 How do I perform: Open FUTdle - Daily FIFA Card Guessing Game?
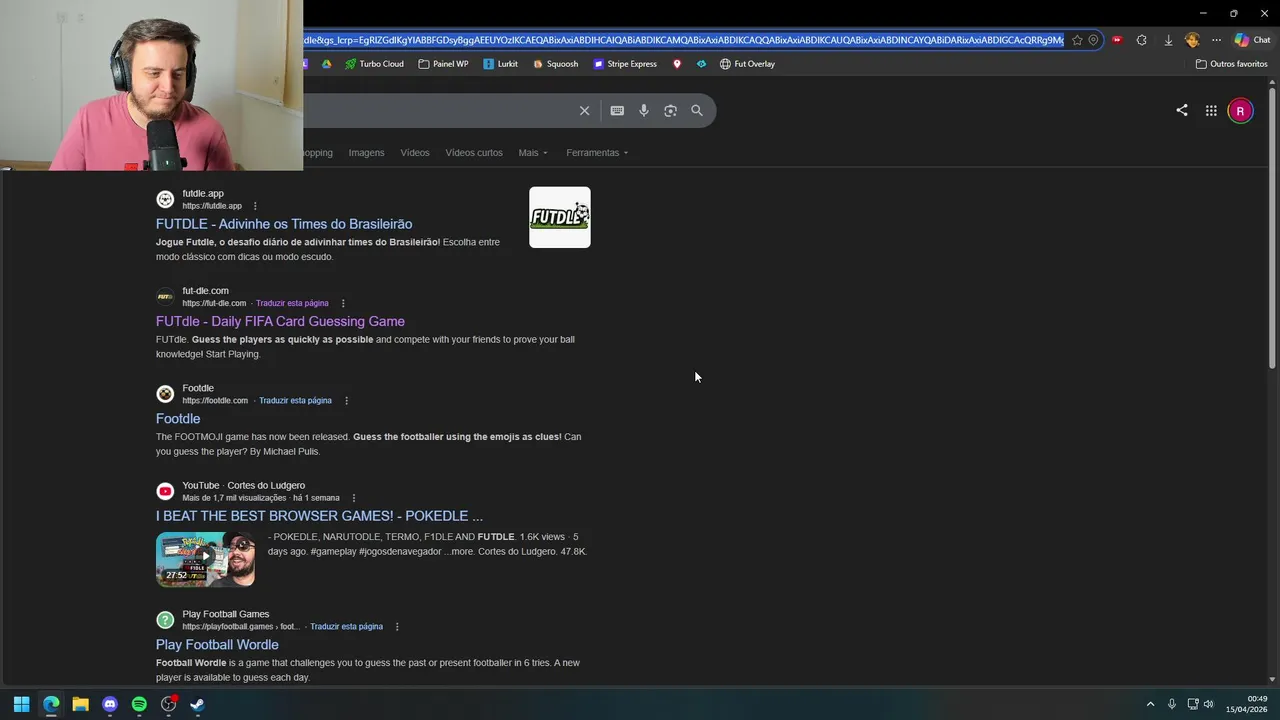(280, 321)
